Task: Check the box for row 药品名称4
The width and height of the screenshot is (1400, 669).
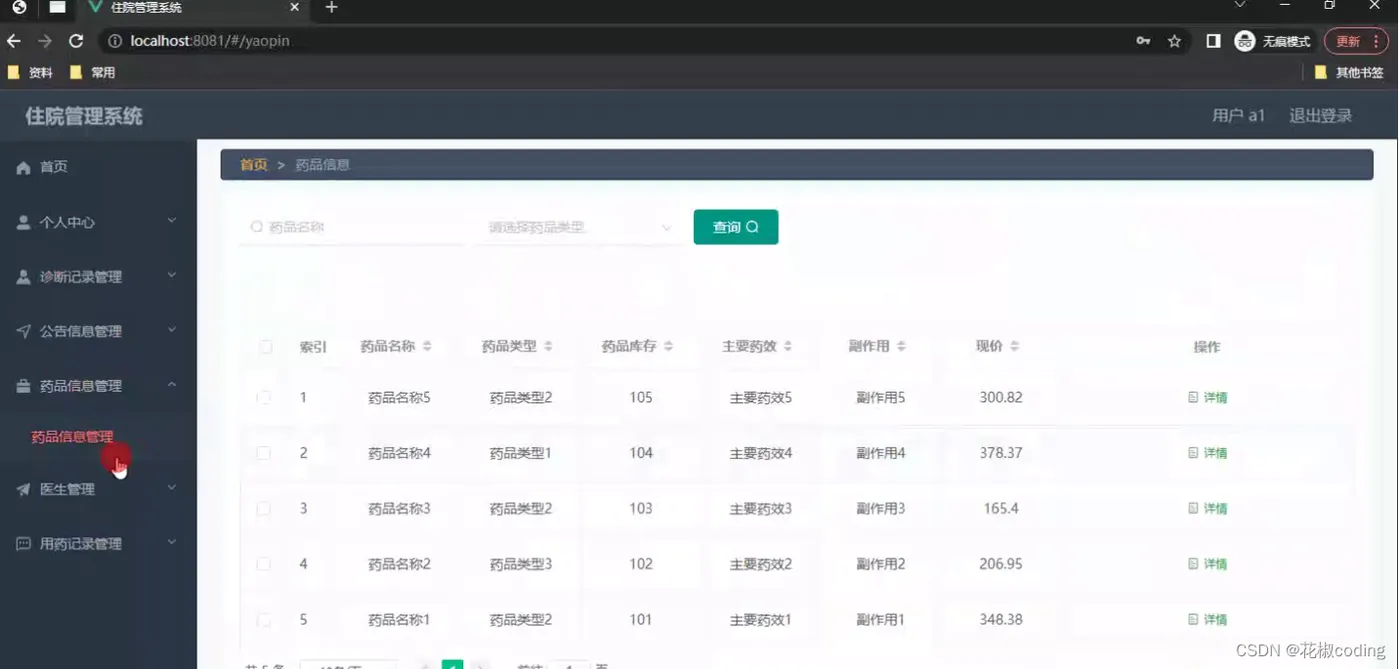Action: 264,453
